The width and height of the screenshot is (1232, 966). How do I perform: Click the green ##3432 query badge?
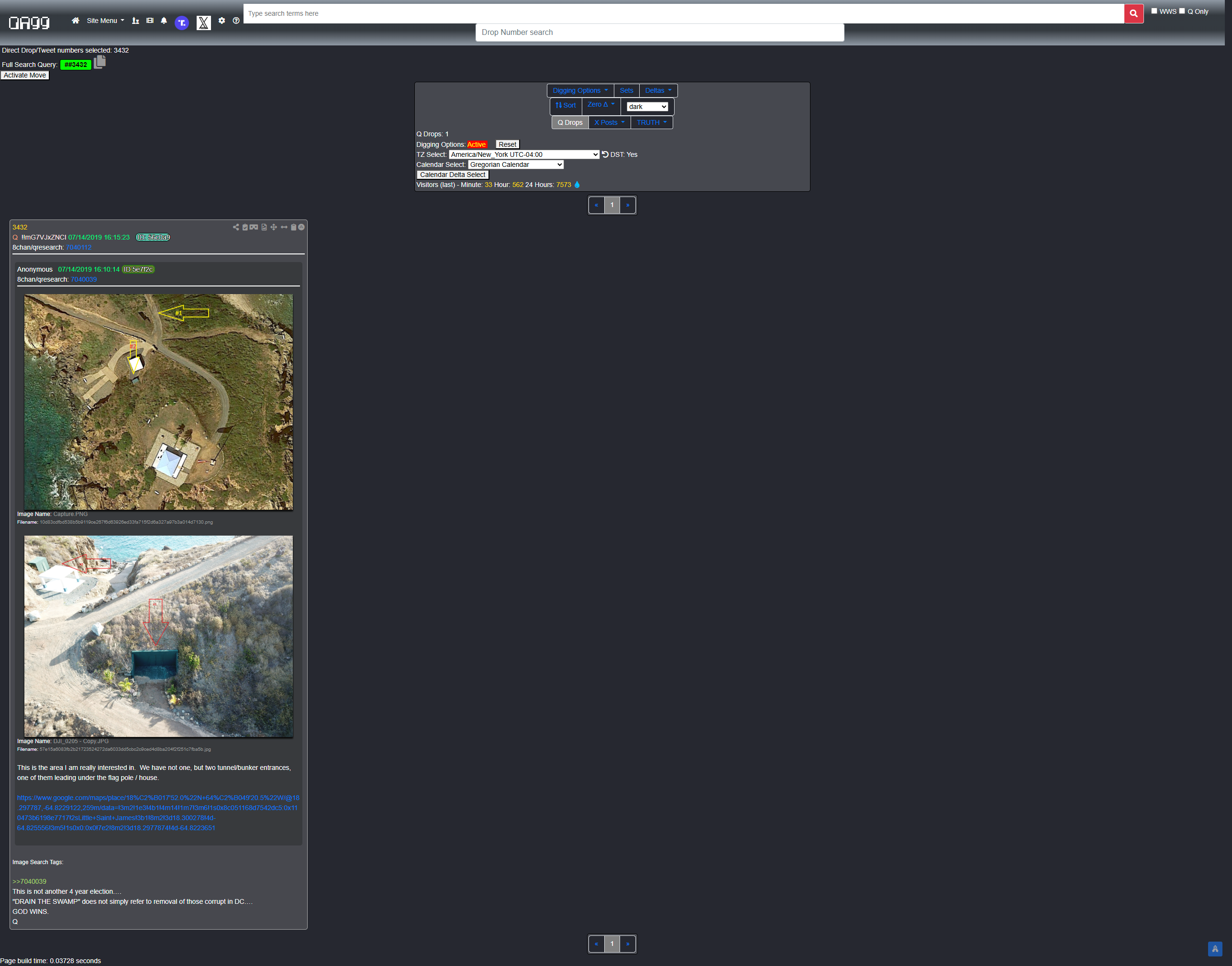pos(76,65)
